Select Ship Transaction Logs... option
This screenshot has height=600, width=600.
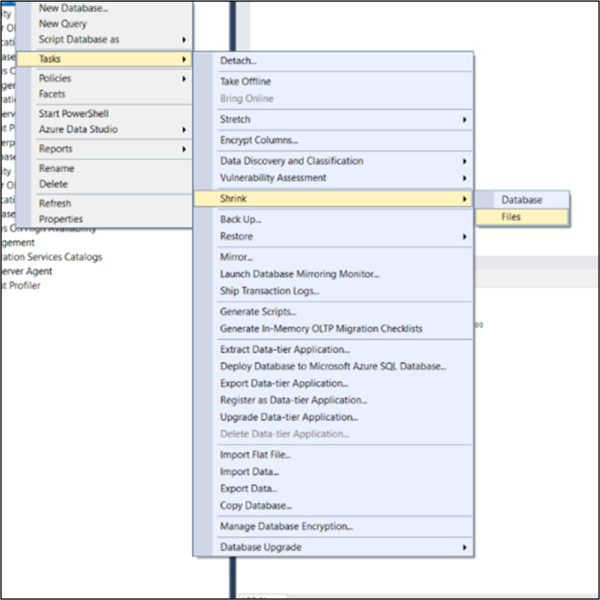click(270, 291)
